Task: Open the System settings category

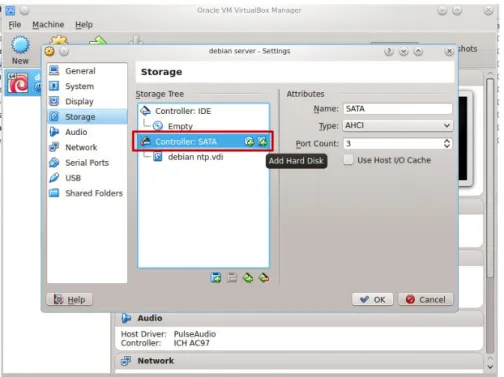Action: pos(87,86)
